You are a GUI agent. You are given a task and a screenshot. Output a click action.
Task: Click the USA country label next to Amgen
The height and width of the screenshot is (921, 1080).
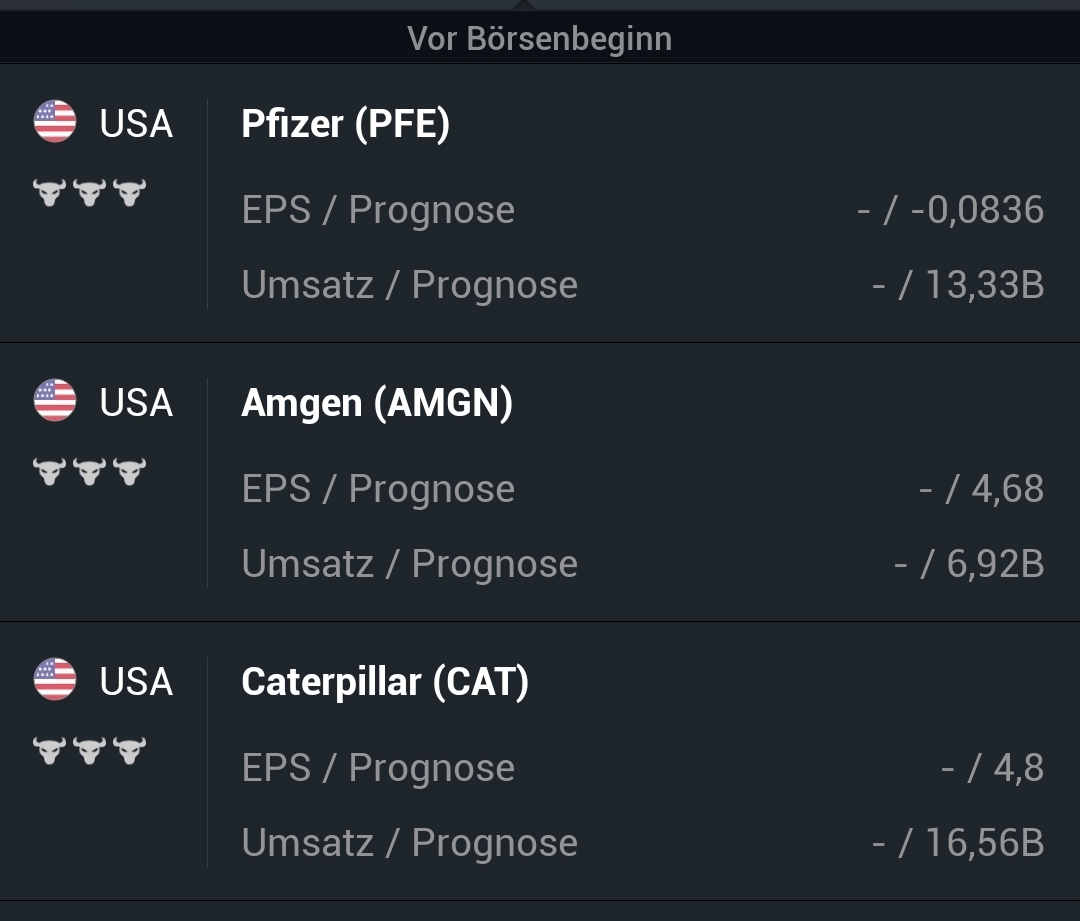[x=136, y=403]
